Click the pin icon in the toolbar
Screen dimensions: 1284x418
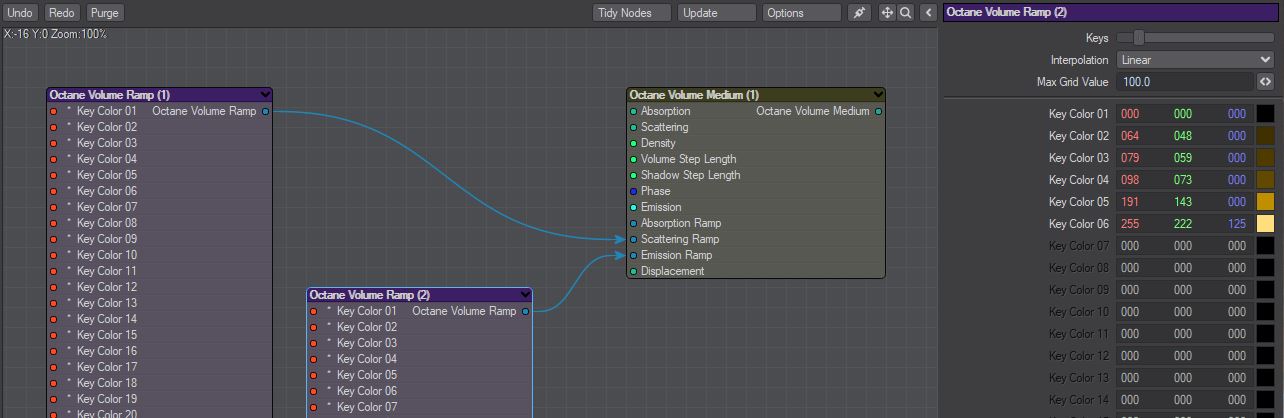859,13
